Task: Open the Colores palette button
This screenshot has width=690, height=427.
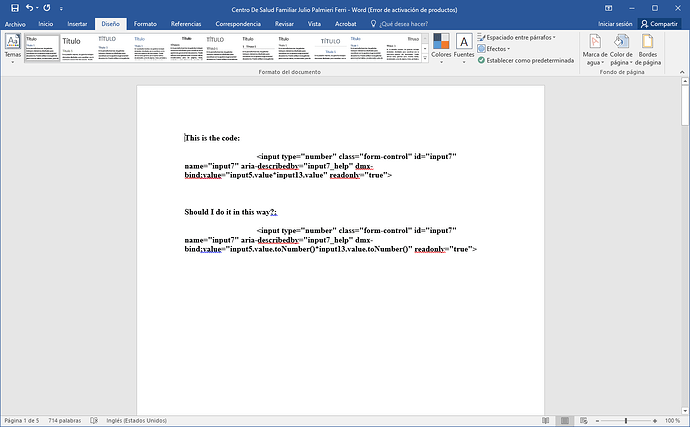Action: point(441,49)
